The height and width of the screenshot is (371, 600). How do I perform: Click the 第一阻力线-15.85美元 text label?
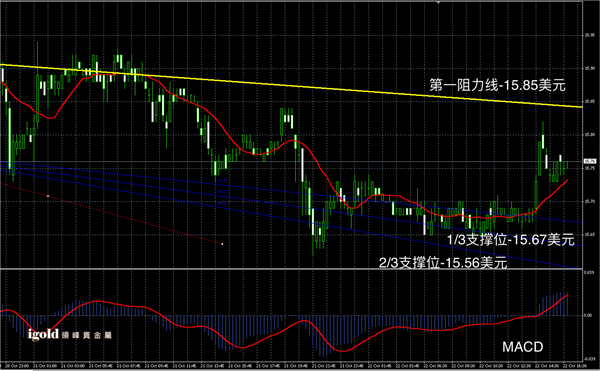497,85
